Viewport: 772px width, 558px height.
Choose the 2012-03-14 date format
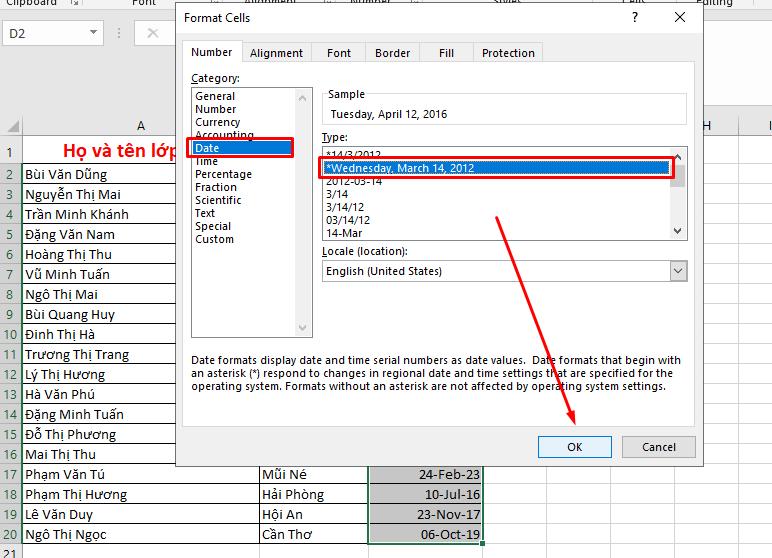click(353, 181)
